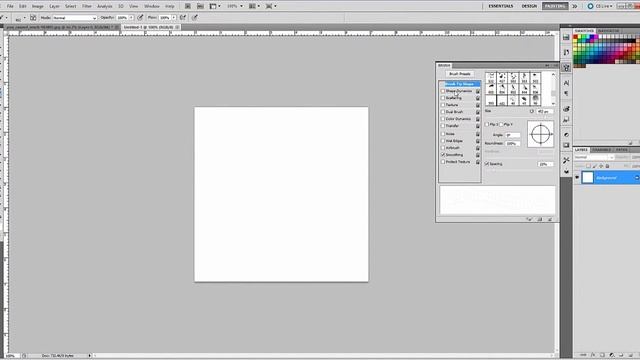
Task: Create new brush icon at Brush panel bottom
Action: coord(540,219)
